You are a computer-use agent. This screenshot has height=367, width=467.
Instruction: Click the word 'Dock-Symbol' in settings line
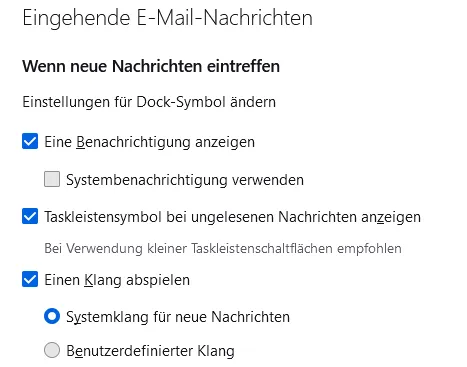pyautogui.click(x=181, y=102)
